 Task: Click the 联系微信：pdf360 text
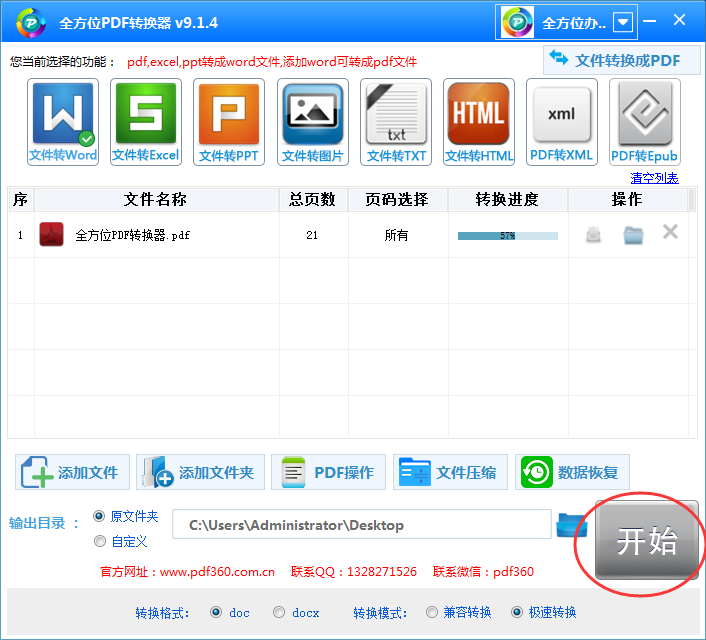tap(483, 572)
